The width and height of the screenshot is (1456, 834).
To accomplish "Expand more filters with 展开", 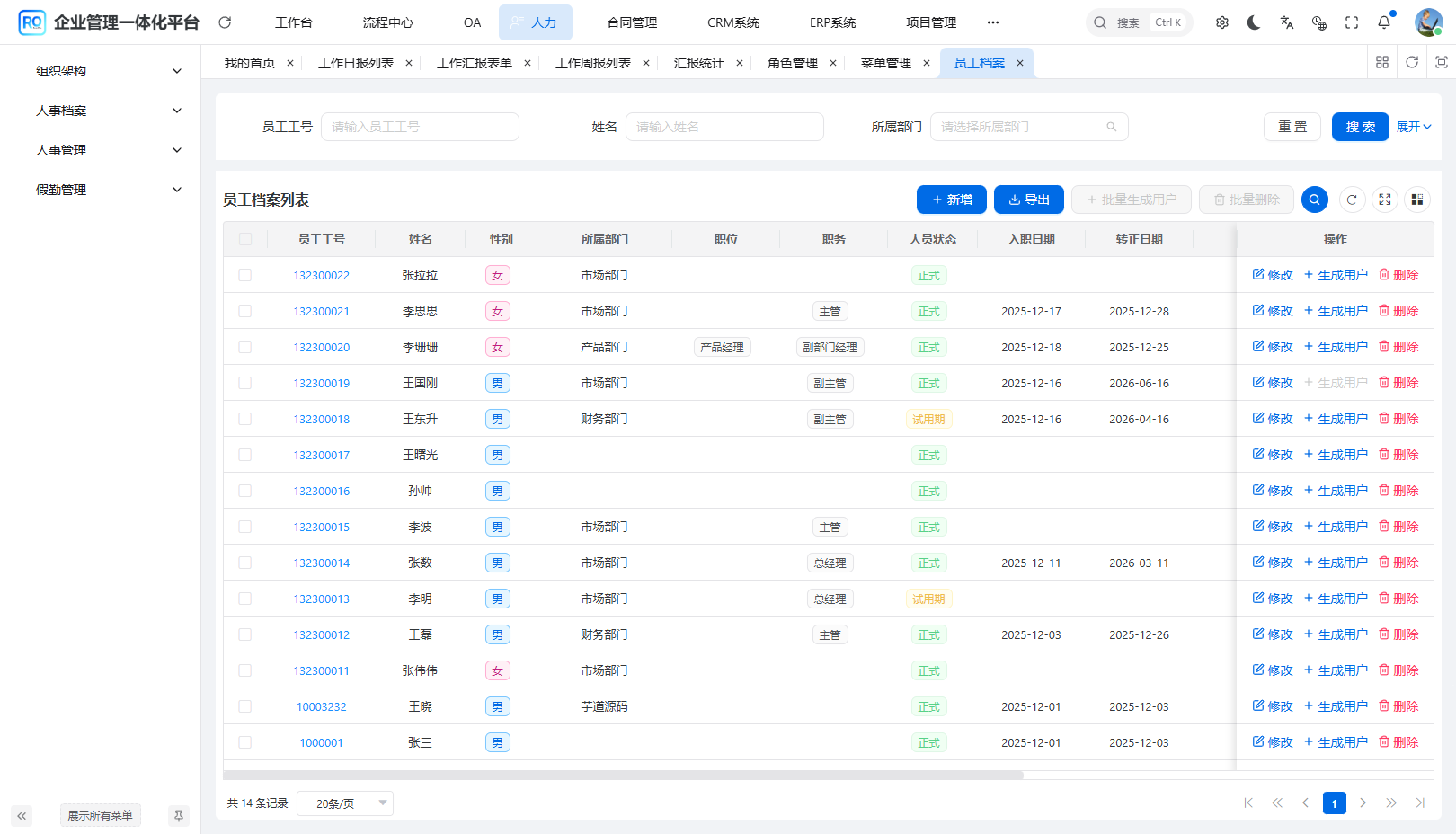I will pyautogui.click(x=1414, y=127).
